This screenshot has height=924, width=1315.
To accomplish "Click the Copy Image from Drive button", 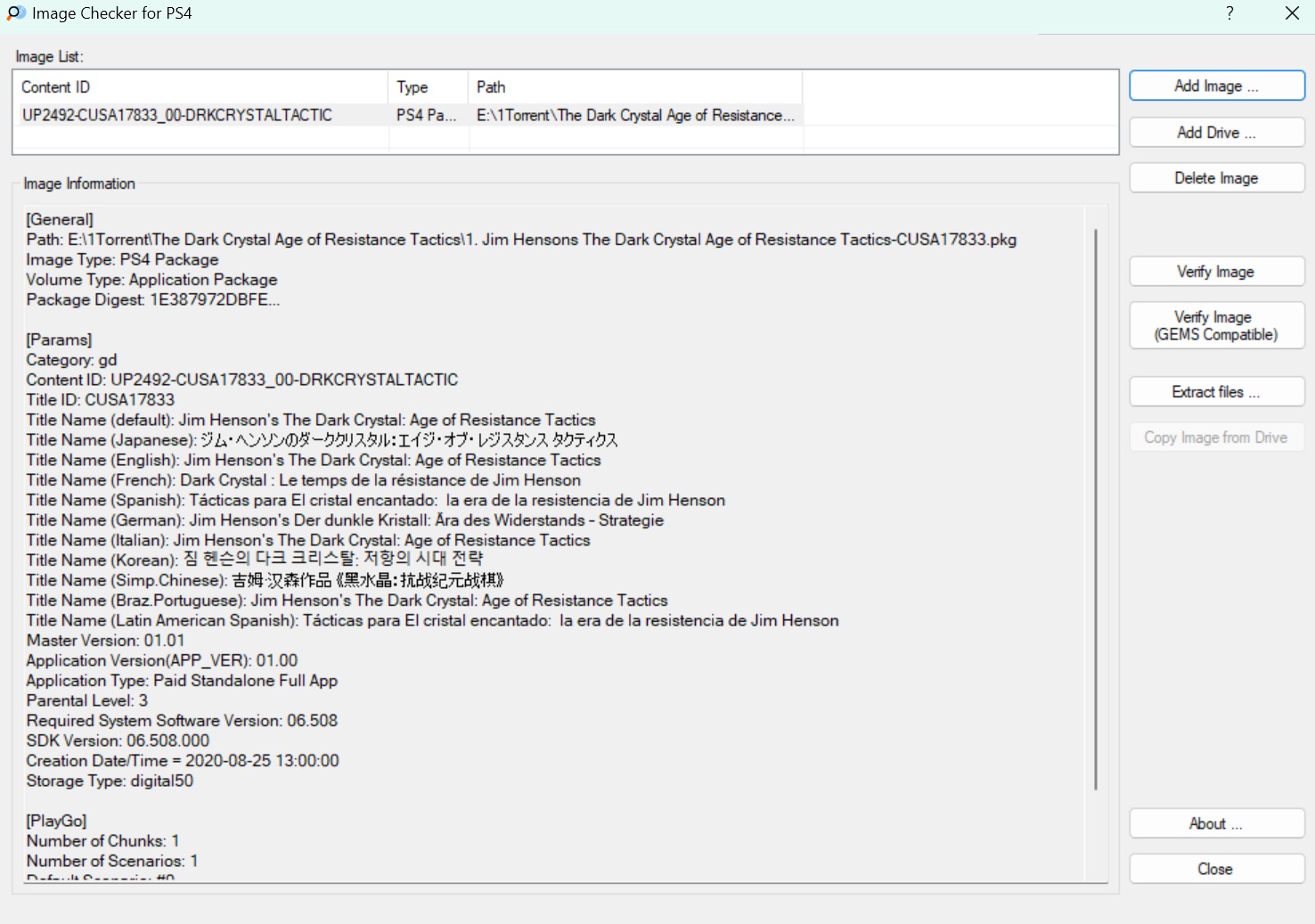I will (1216, 437).
